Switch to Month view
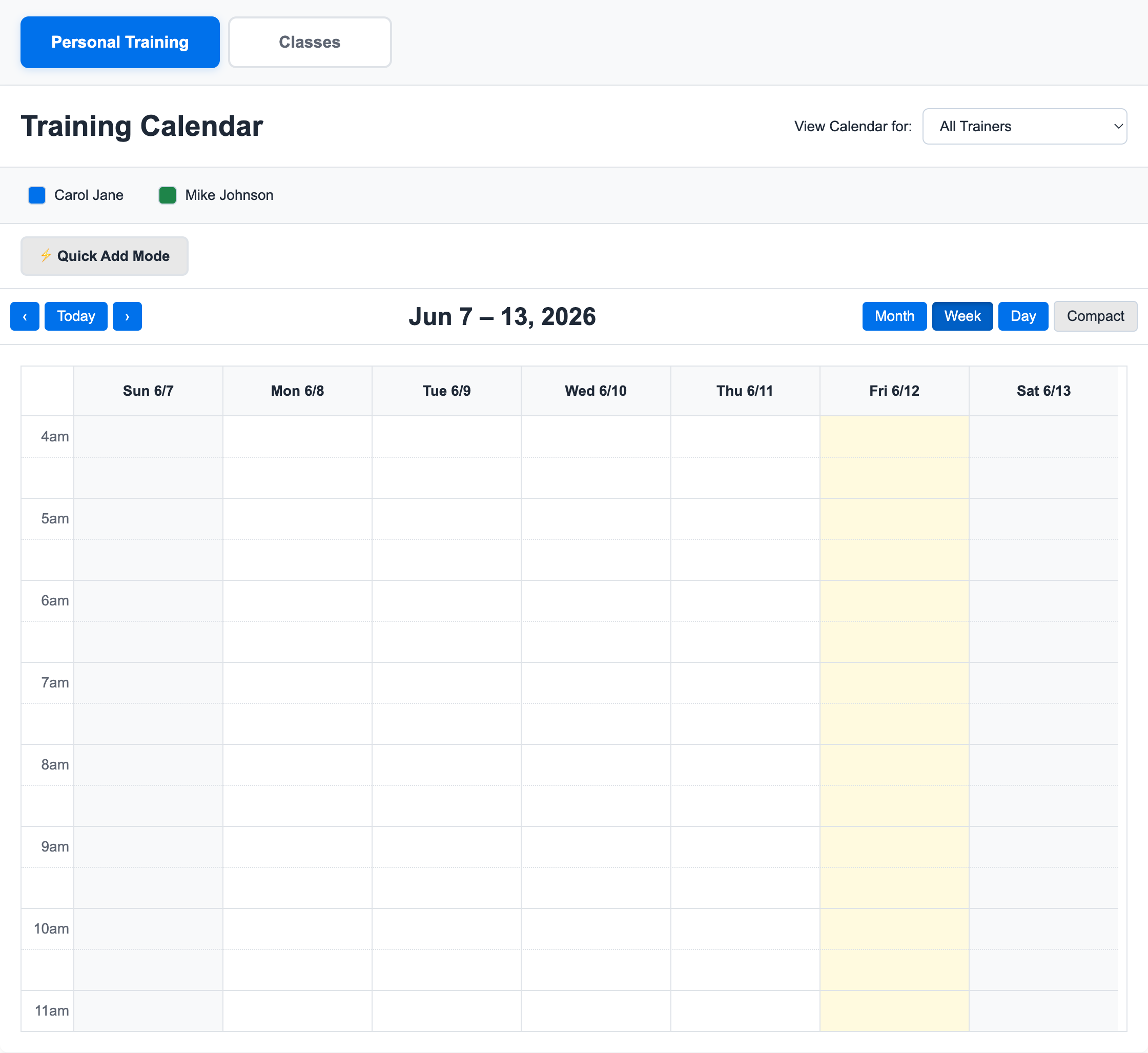 (x=894, y=316)
